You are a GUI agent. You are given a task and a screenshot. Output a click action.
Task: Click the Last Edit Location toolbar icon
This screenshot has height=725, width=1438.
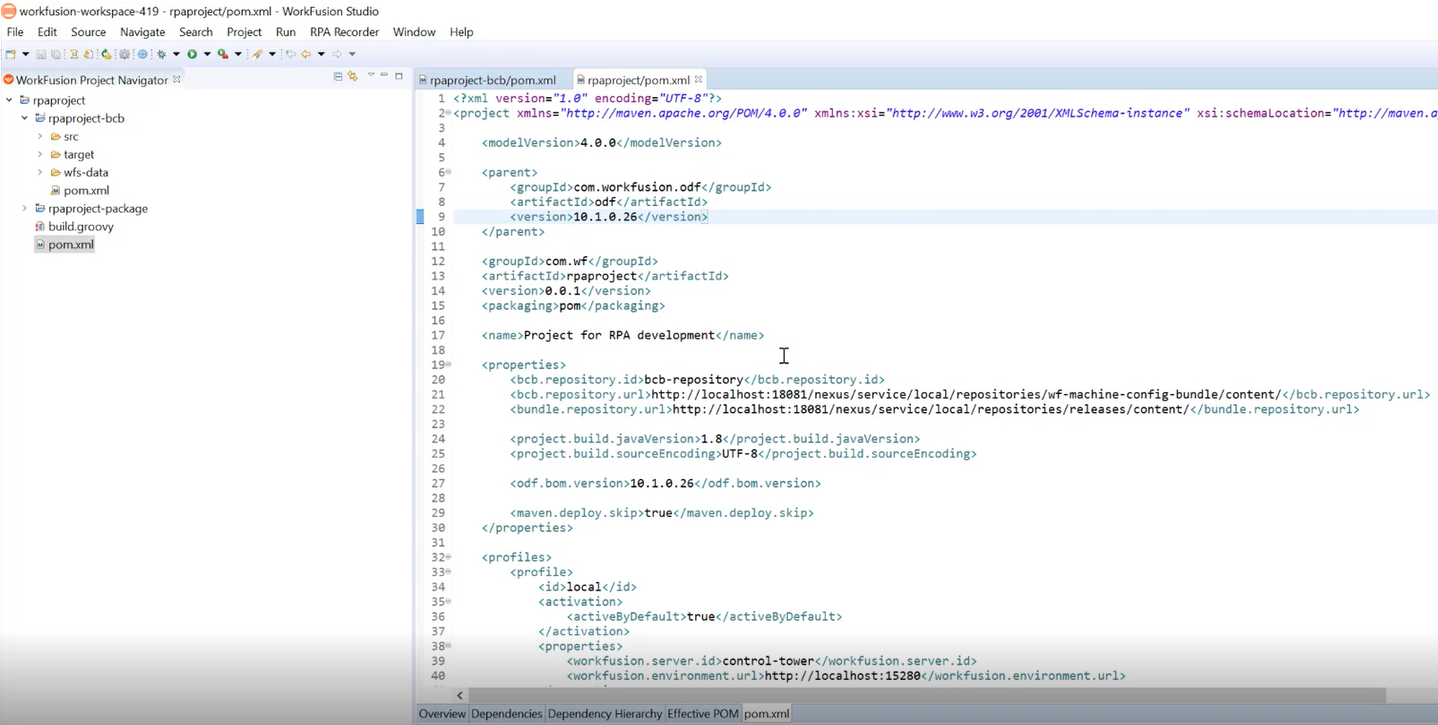pyautogui.click(x=290, y=54)
